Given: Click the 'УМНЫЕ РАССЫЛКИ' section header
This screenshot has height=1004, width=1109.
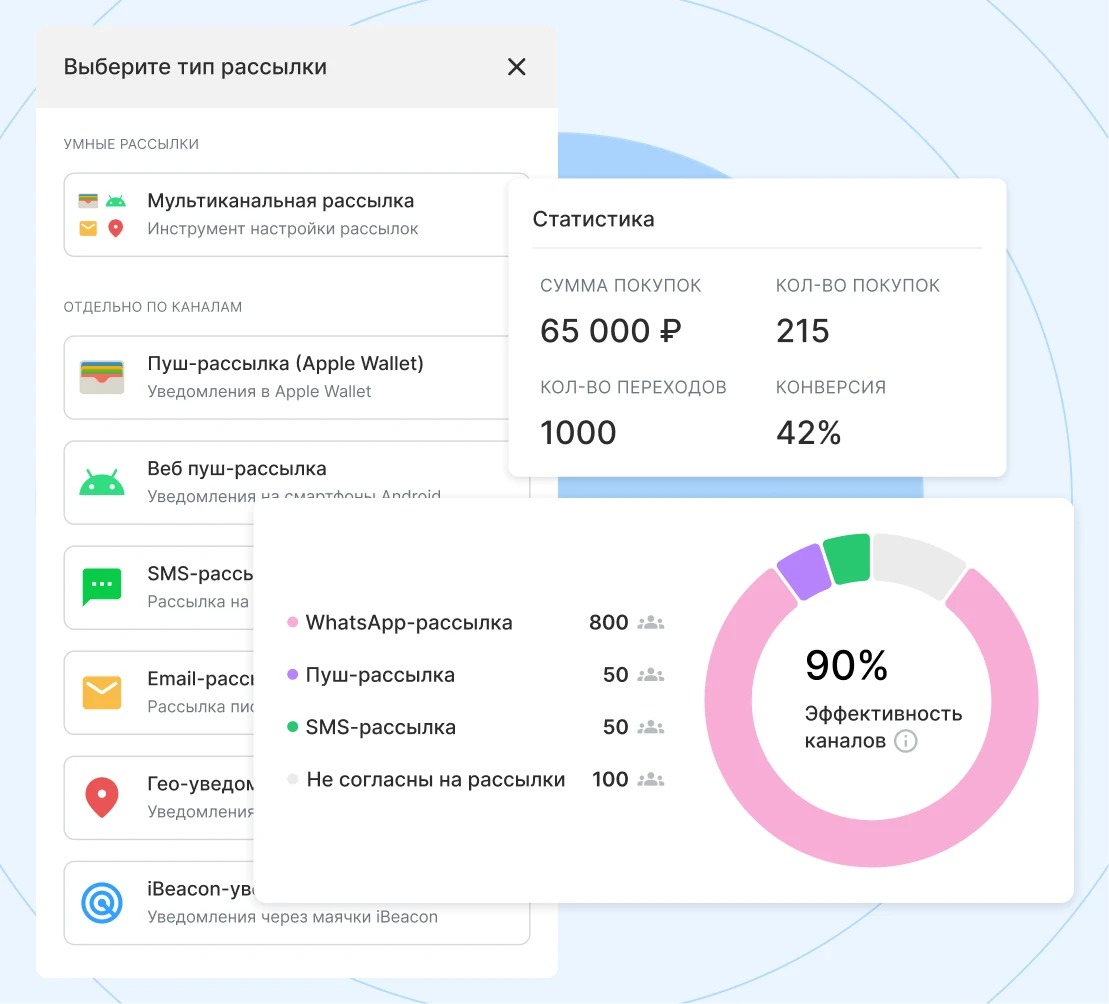Looking at the screenshot, I should 132,144.
